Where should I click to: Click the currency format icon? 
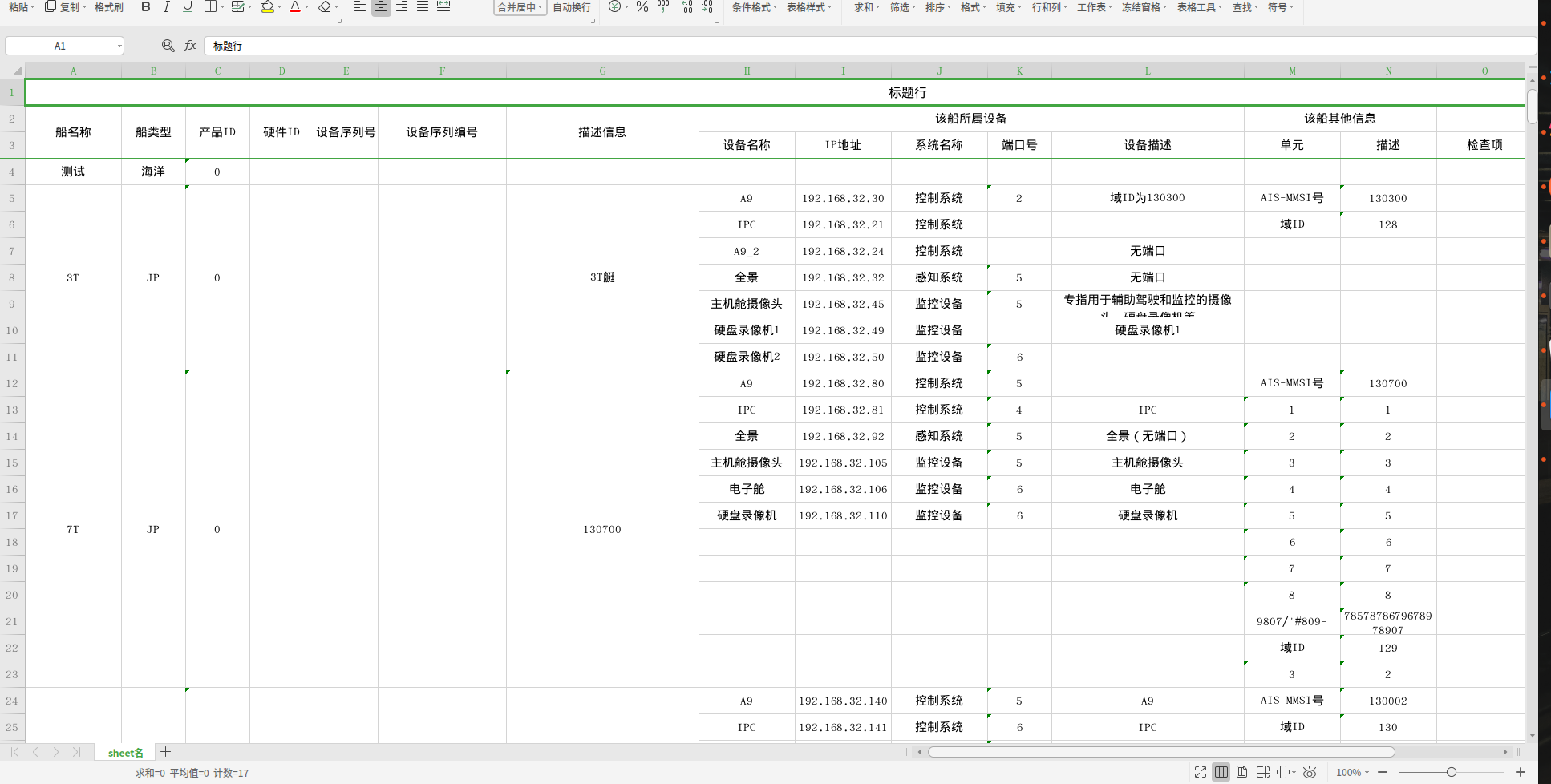point(614,6)
